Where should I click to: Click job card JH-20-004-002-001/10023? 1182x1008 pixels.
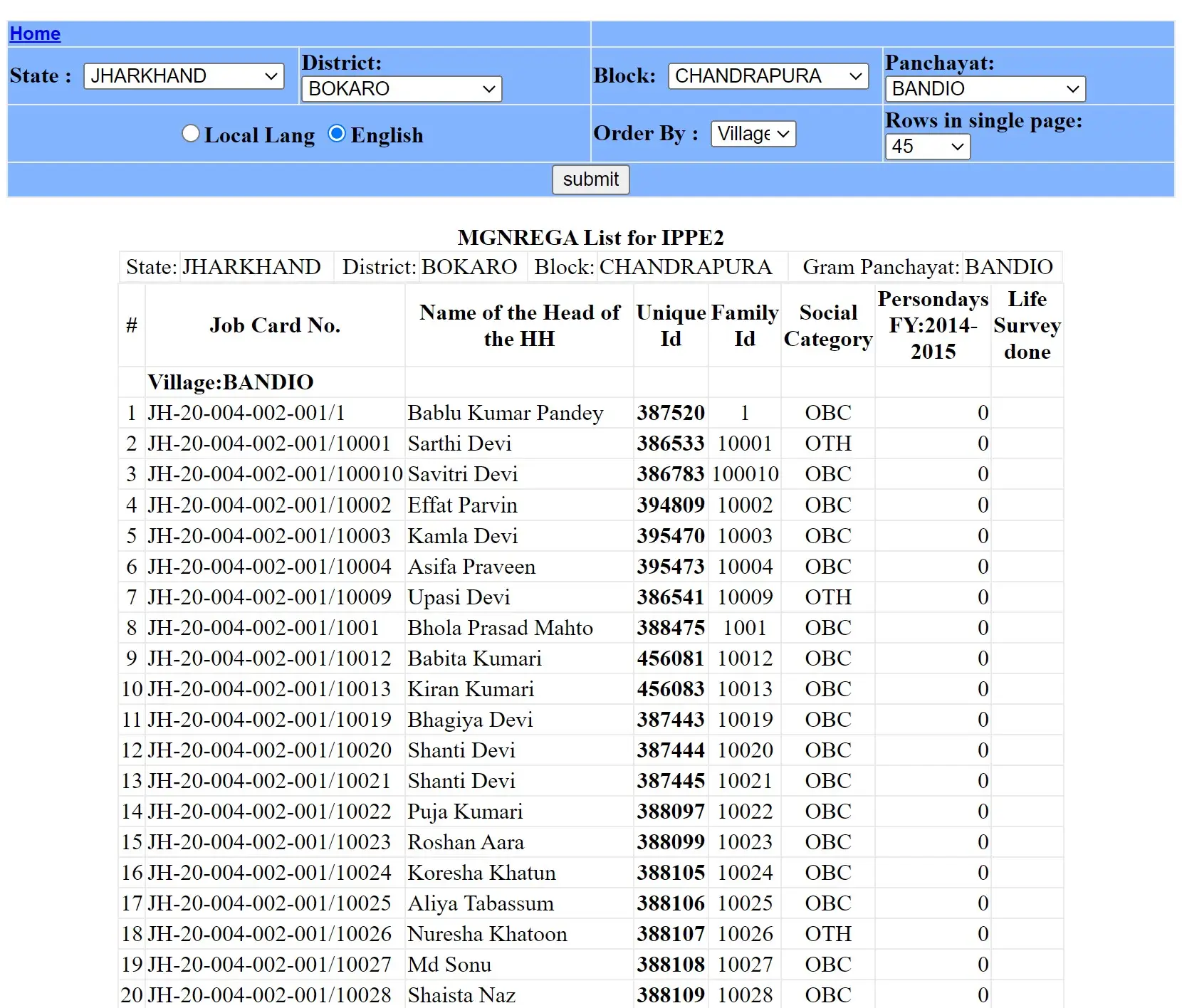click(269, 842)
